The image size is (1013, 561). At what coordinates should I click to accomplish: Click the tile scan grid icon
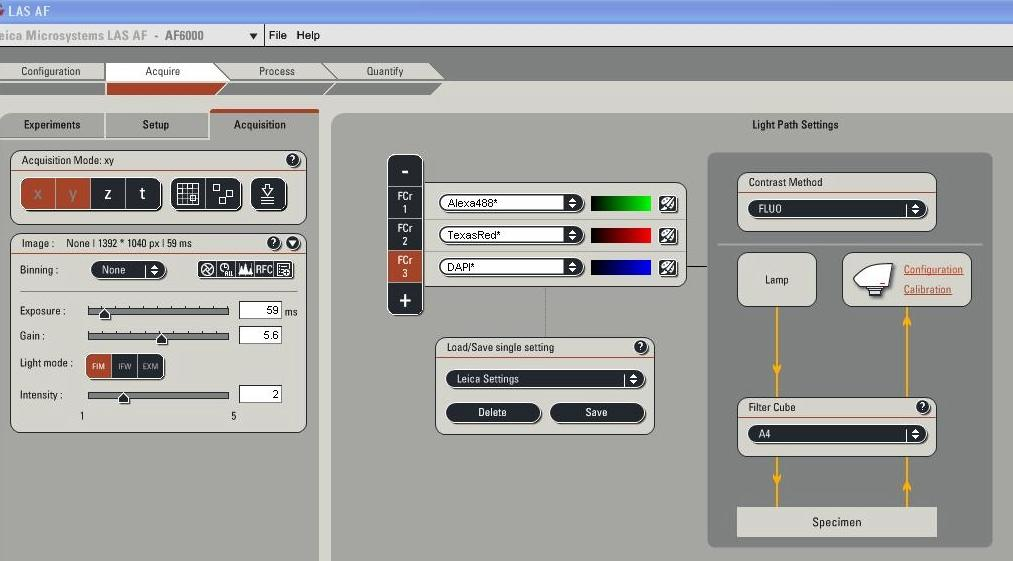tap(188, 194)
